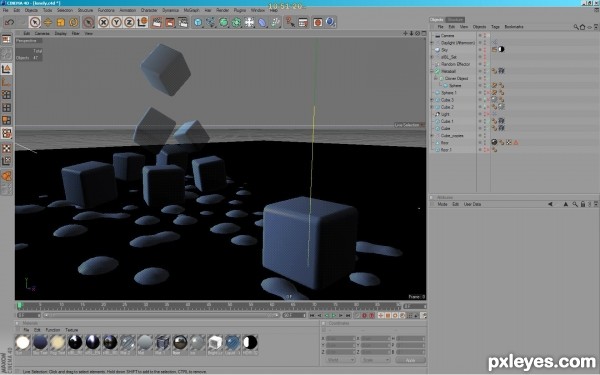Click the green current-frame marker on timeline

(x=20, y=305)
